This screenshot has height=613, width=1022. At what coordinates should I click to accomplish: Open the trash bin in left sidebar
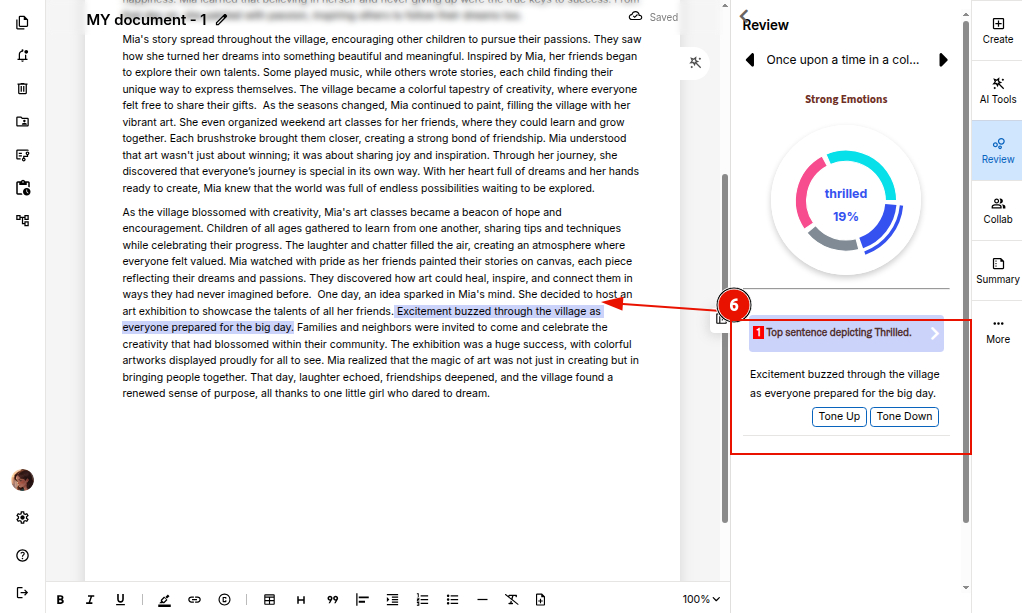(22, 89)
